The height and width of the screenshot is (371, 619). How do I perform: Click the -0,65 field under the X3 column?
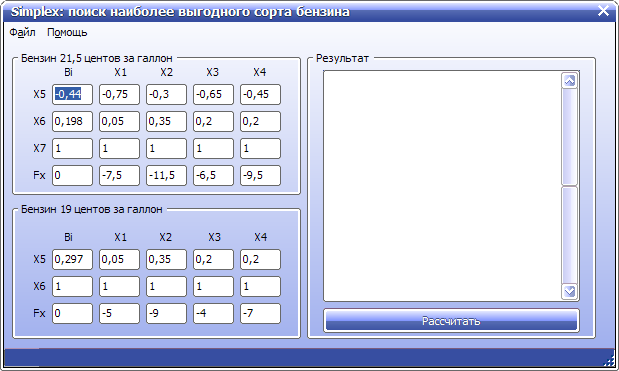click(213, 94)
